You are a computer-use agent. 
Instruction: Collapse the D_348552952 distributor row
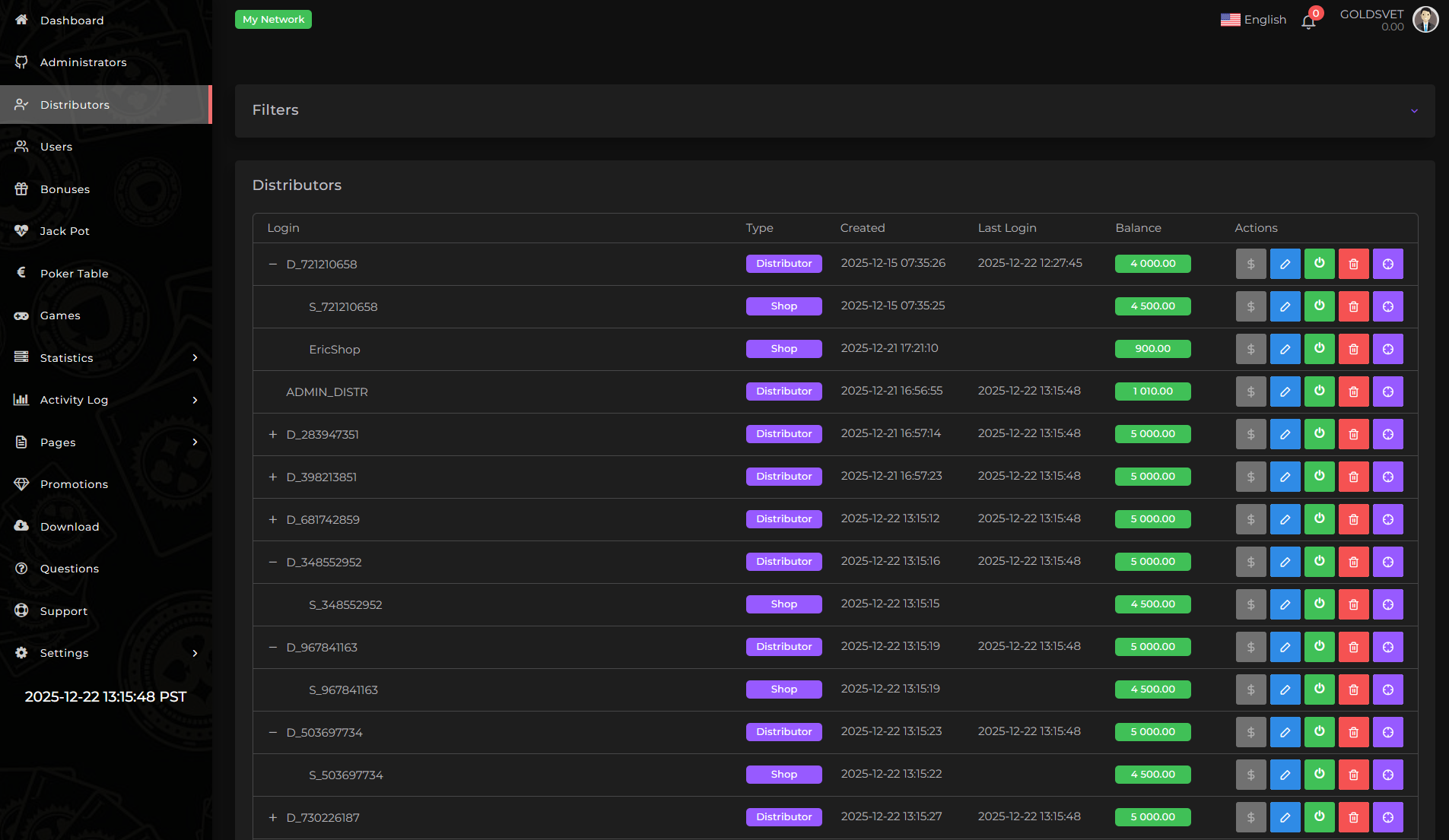pos(273,562)
